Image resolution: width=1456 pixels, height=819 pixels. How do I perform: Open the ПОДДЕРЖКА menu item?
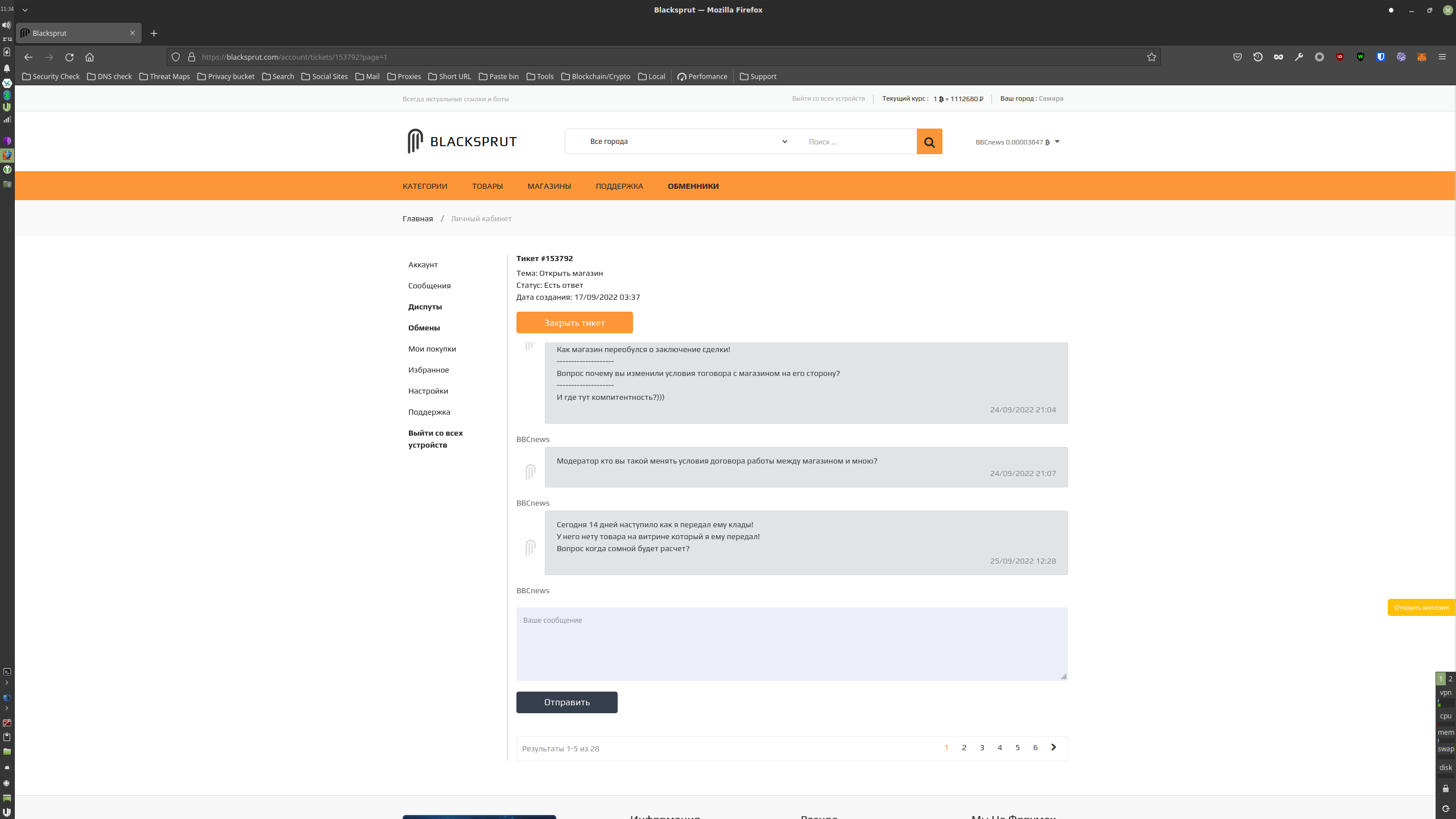(x=619, y=186)
